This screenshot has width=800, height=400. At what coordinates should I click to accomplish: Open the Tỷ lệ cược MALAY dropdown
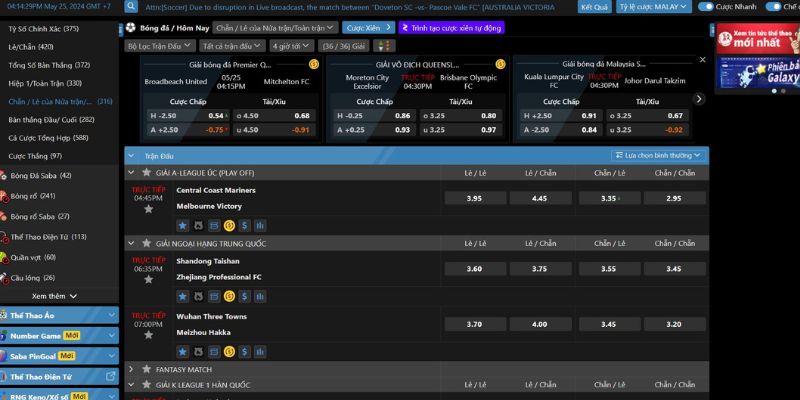(x=653, y=6)
